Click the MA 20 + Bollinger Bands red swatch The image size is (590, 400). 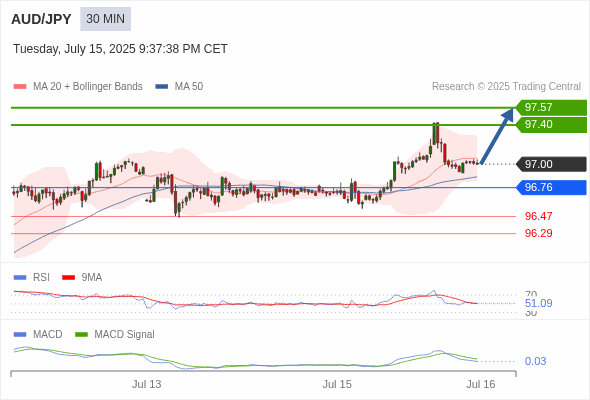(20, 87)
